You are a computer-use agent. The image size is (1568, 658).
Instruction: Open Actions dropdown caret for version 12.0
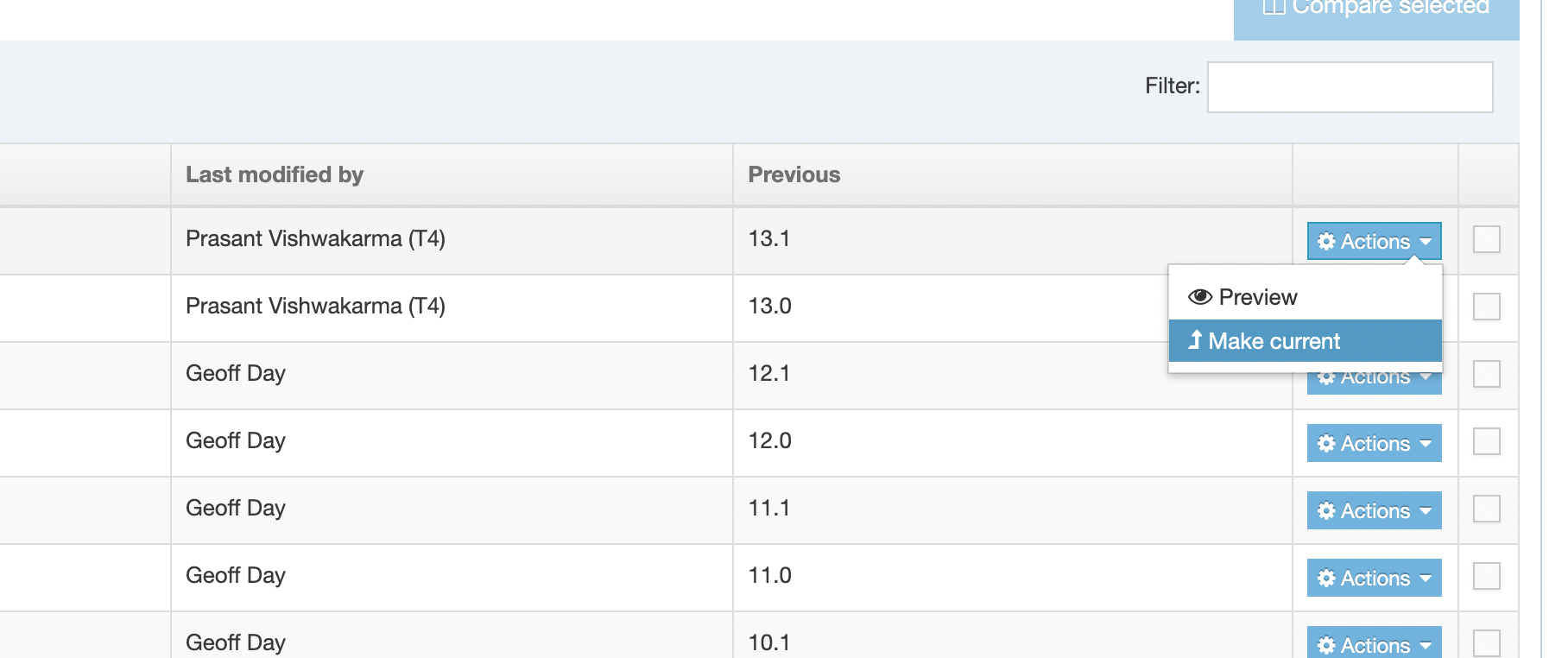coord(1426,443)
